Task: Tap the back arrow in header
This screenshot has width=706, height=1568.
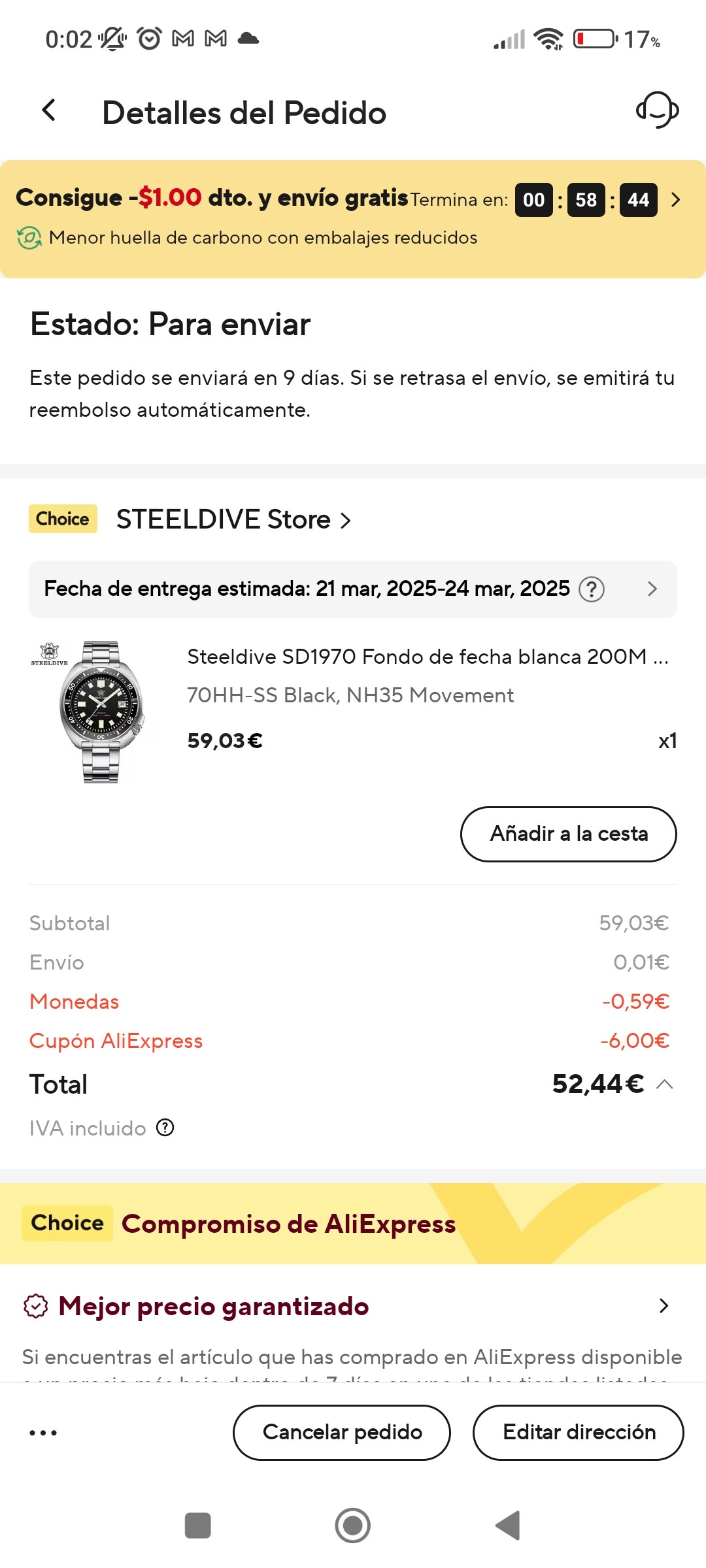Action: coord(49,111)
